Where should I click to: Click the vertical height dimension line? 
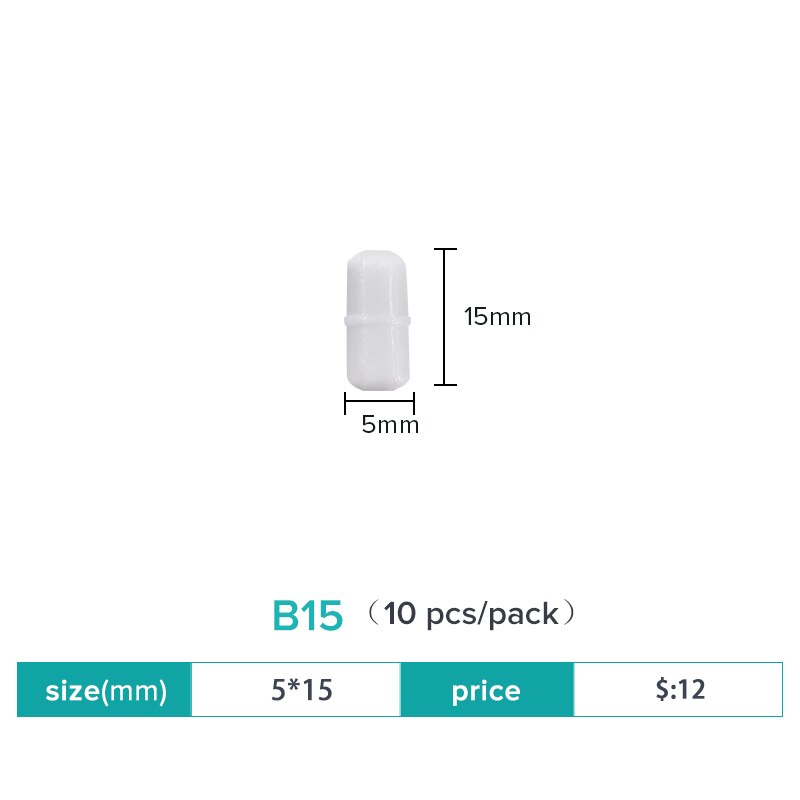pyautogui.click(x=444, y=317)
